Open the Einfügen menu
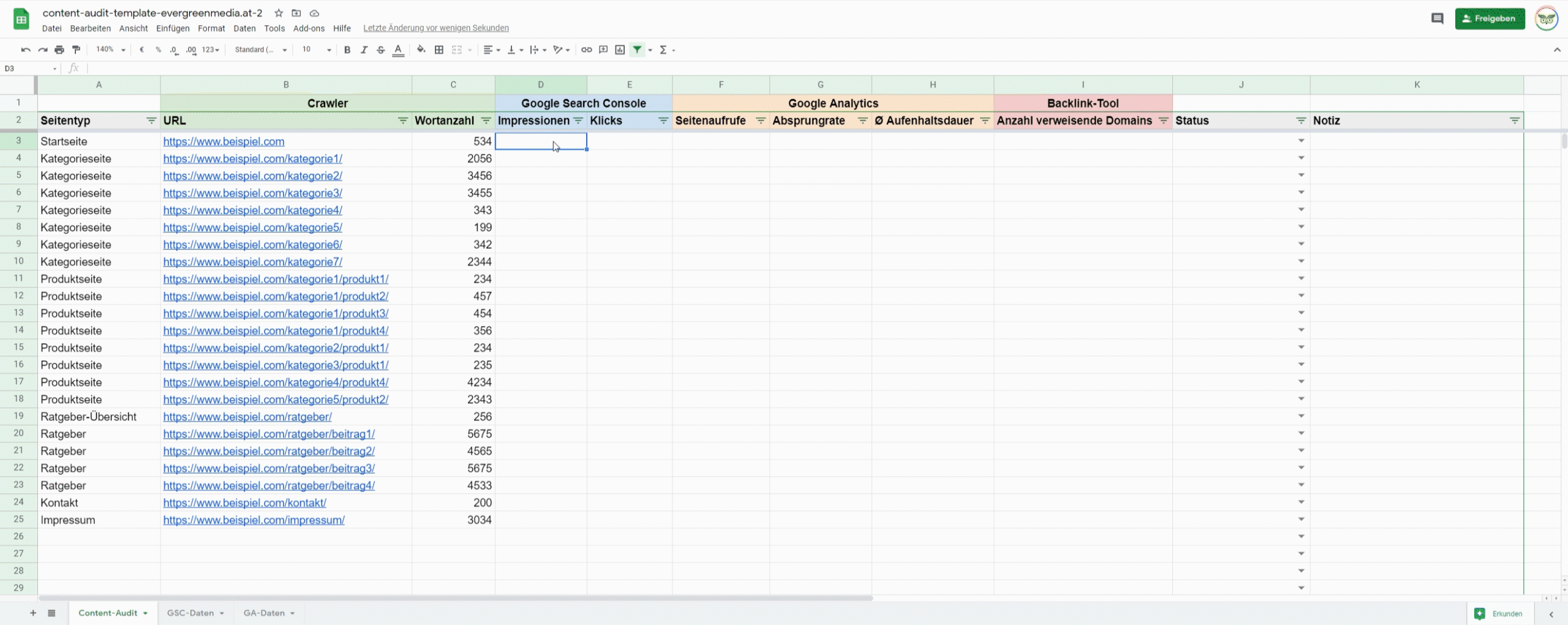Image resolution: width=1568 pixels, height=625 pixels. (x=173, y=28)
